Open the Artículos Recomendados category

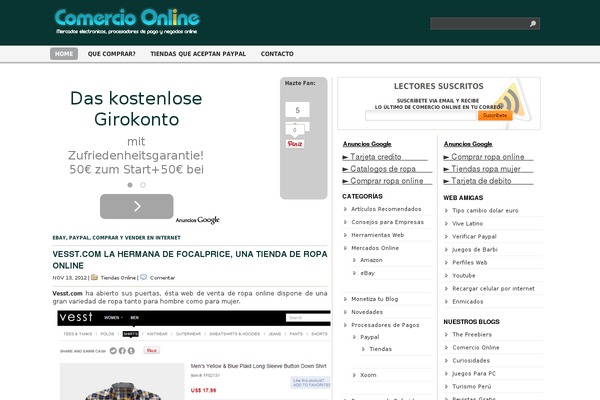pyautogui.click(x=386, y=209)
